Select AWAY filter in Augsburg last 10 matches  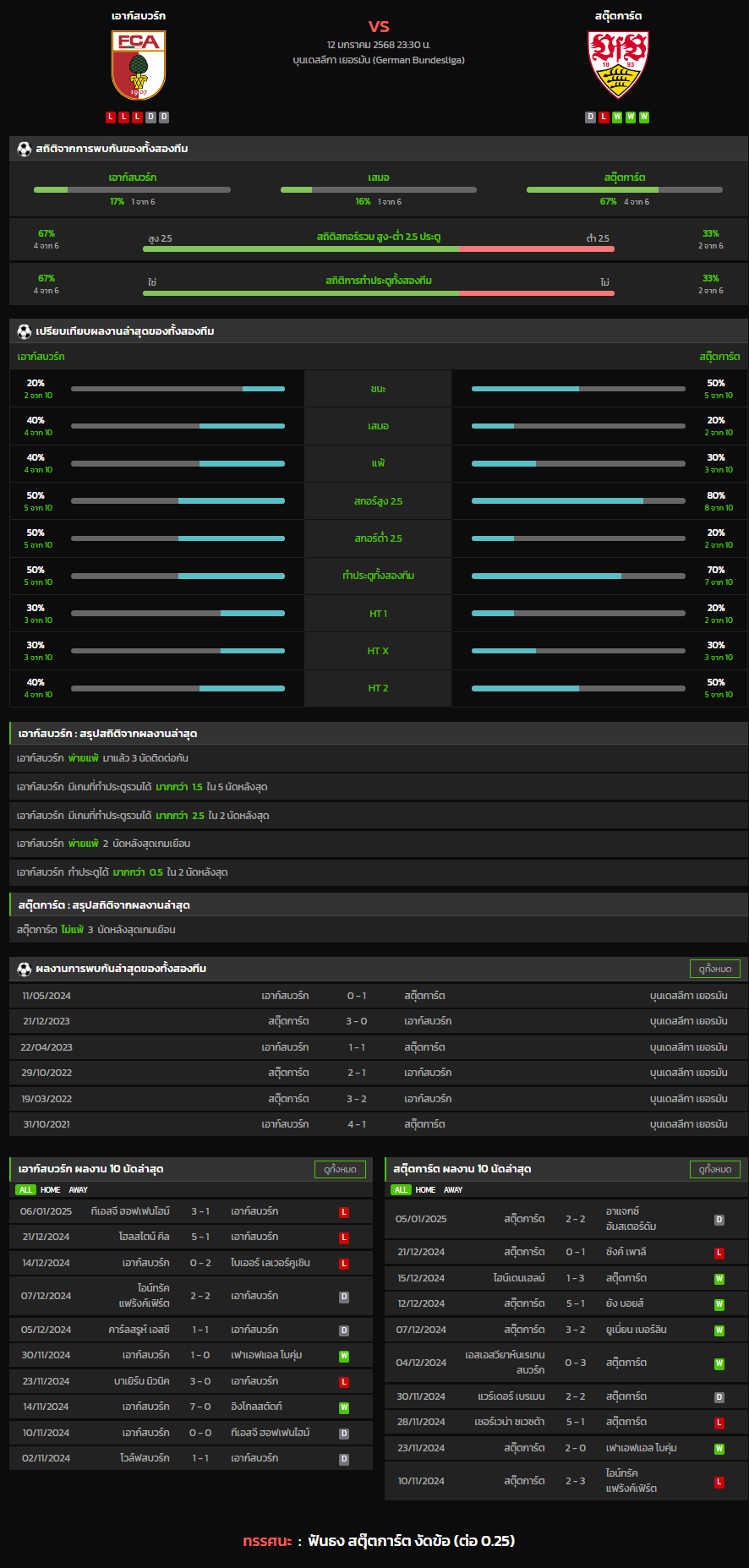79,1189
